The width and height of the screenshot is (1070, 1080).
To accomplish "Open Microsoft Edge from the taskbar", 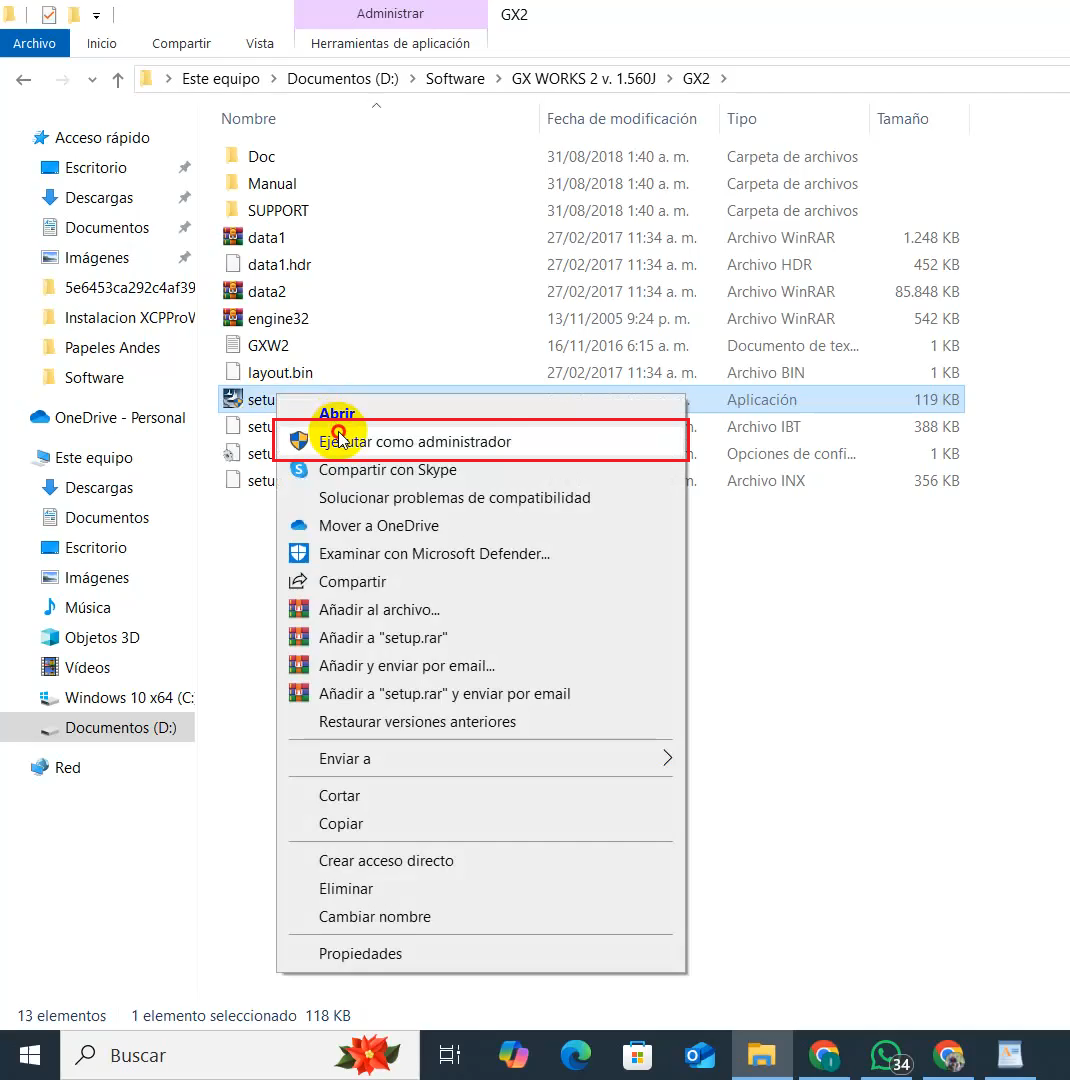I will (576, 1055).
